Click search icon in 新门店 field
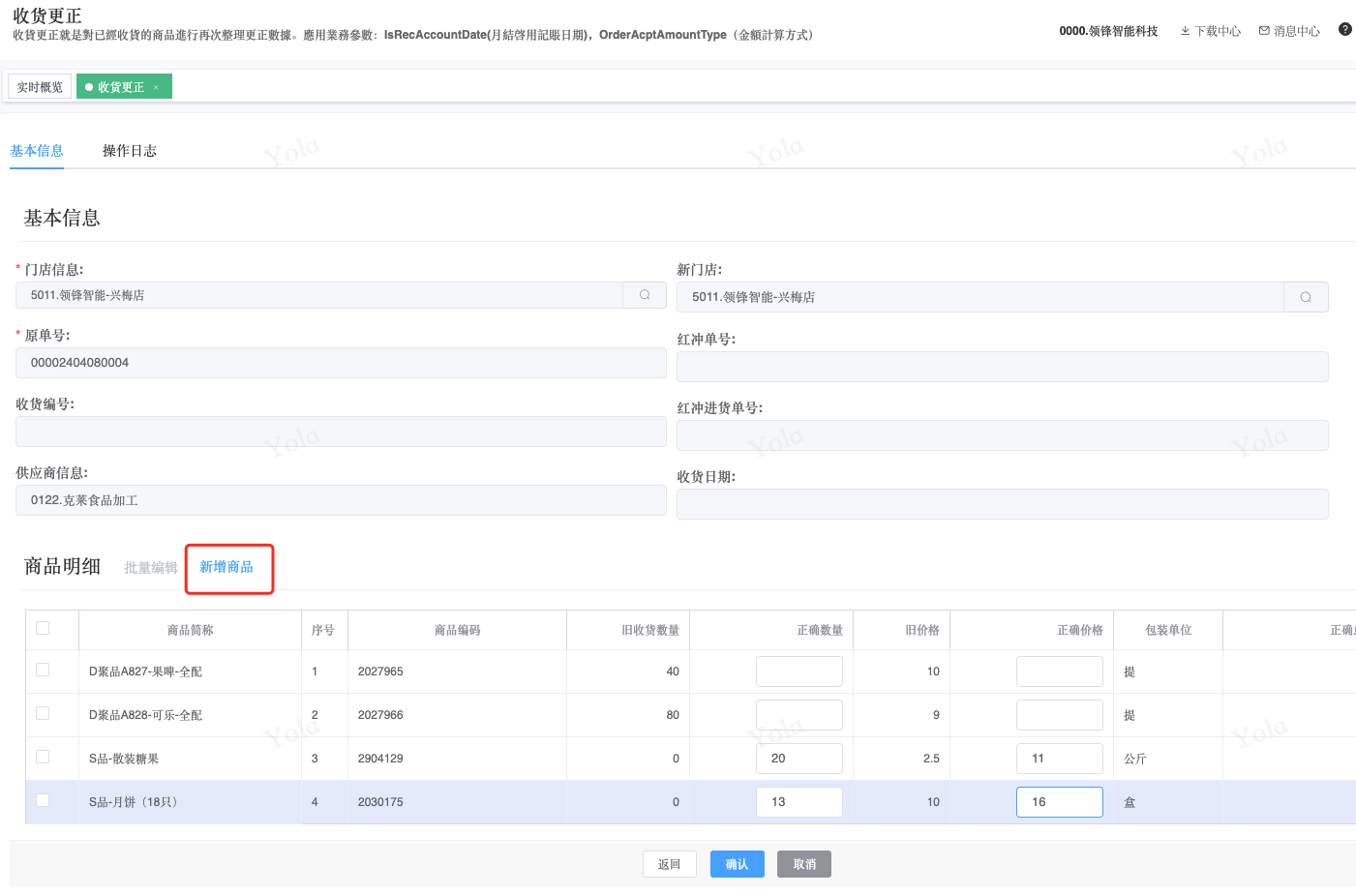 point(1306,297)
